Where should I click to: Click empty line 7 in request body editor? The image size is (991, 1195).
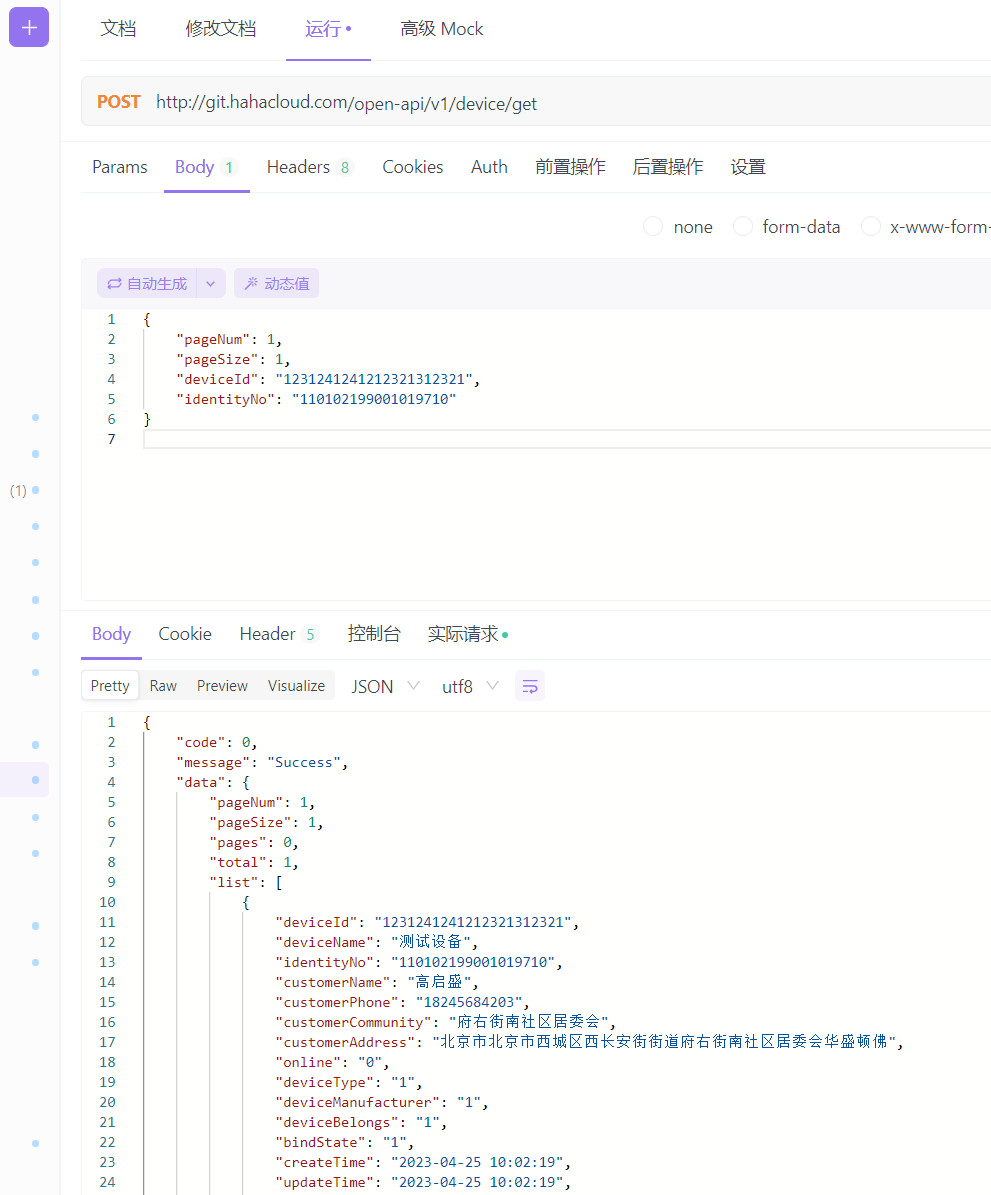click(x=567, y=439)
